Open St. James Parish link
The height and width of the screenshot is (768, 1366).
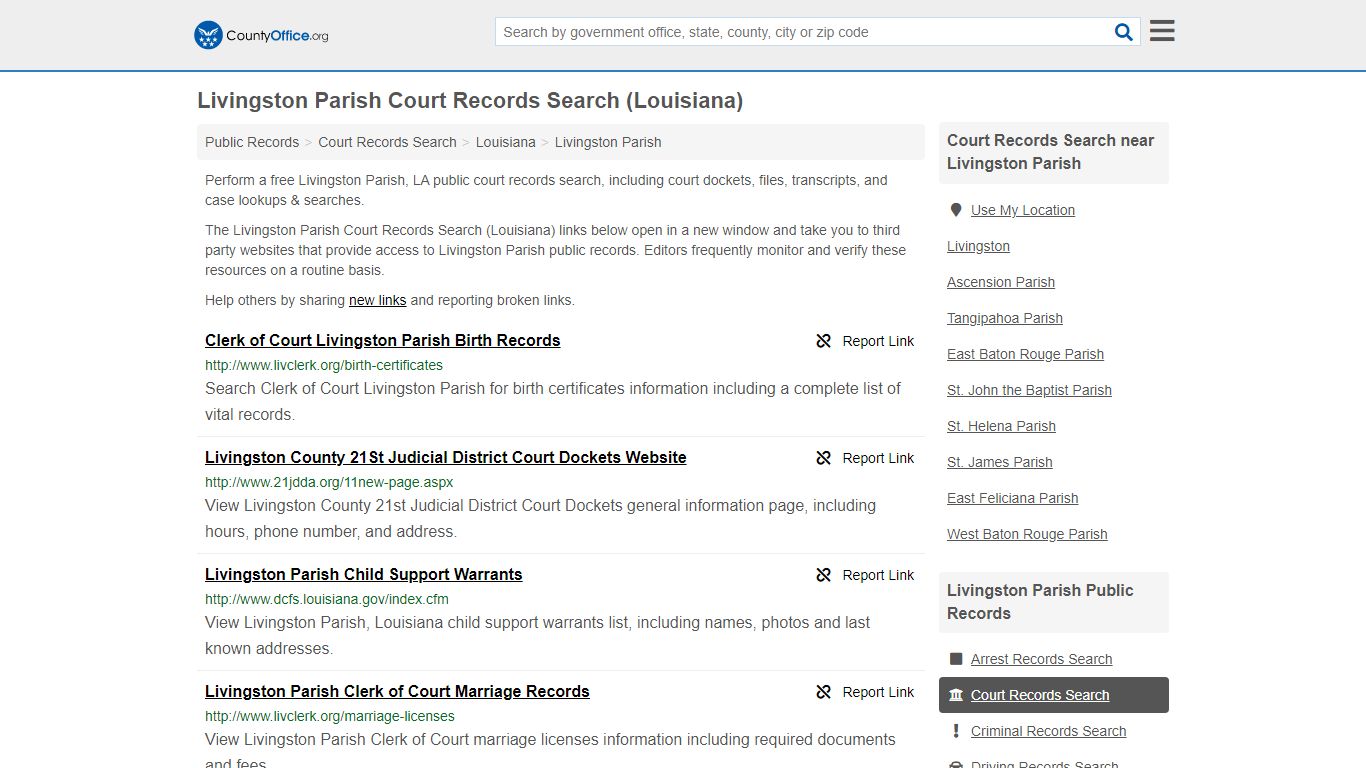1000,462
